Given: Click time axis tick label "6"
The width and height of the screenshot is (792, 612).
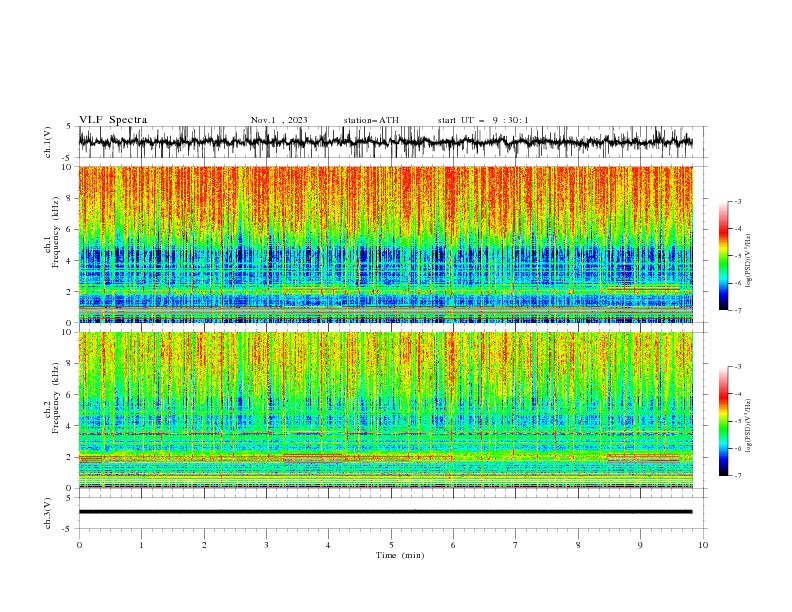Looking at the screenshot, I should point(453,545).
